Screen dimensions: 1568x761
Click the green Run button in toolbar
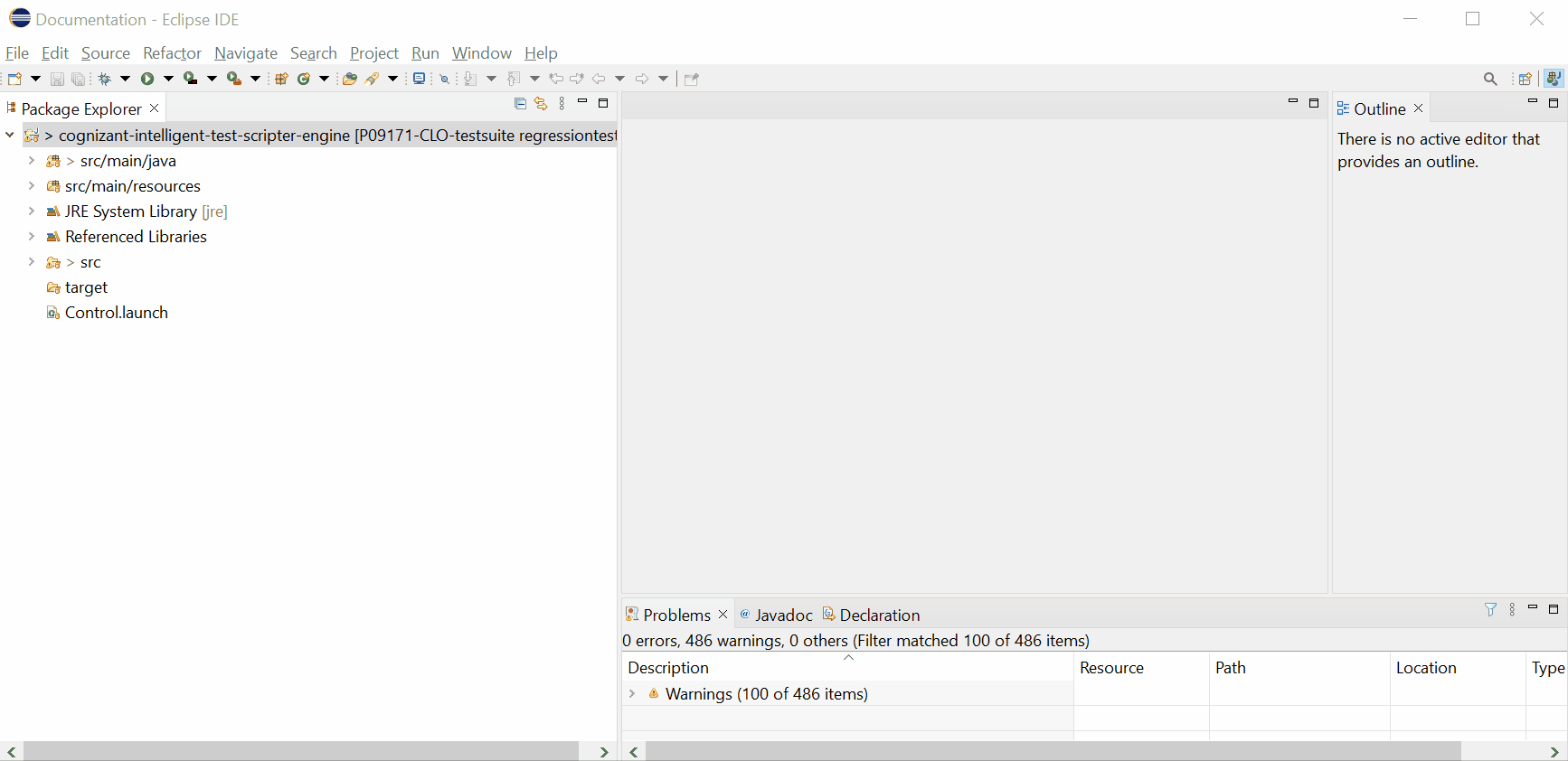point(146,79)
